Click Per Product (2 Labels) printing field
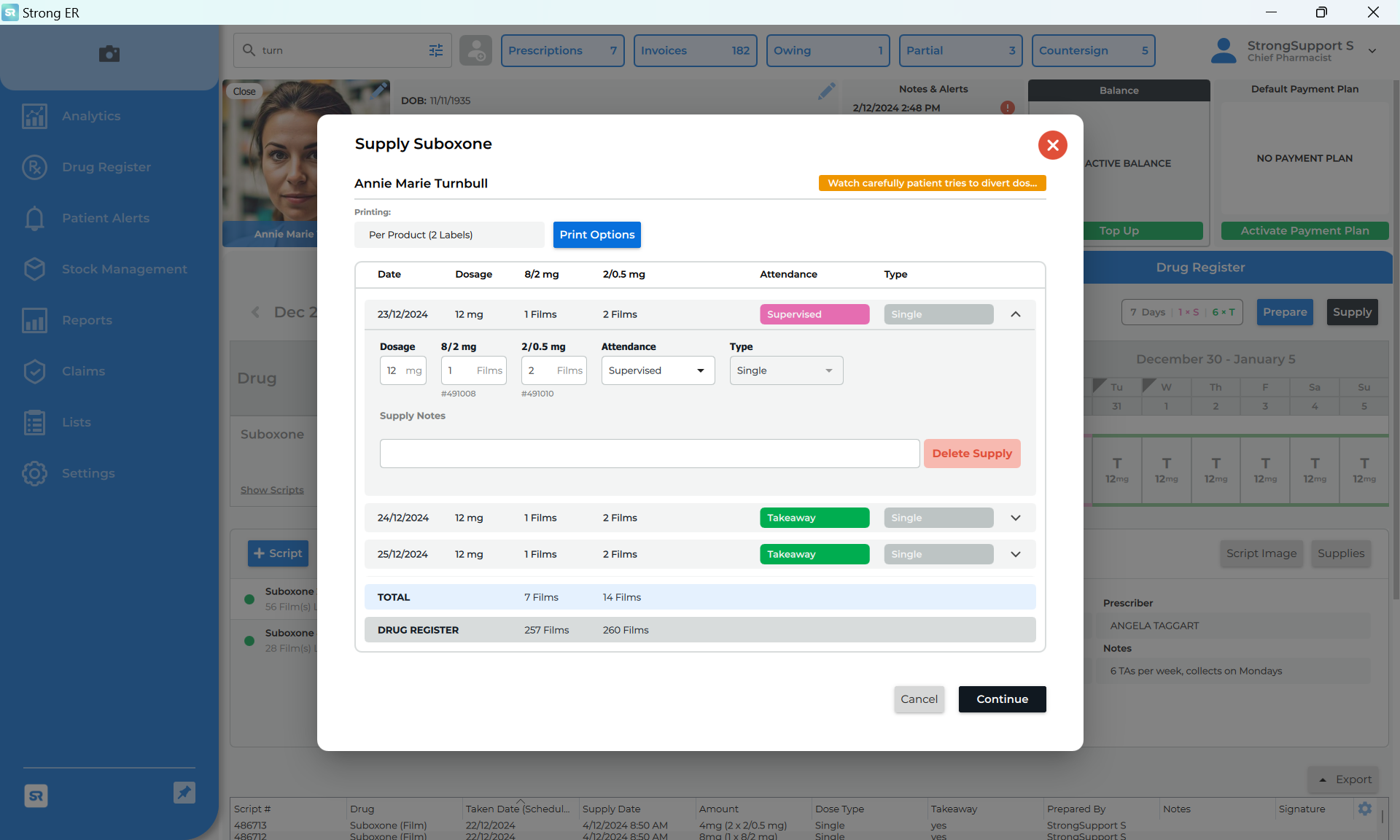The height and width of the screenshot is (840, 1400). tap(449, 235)
